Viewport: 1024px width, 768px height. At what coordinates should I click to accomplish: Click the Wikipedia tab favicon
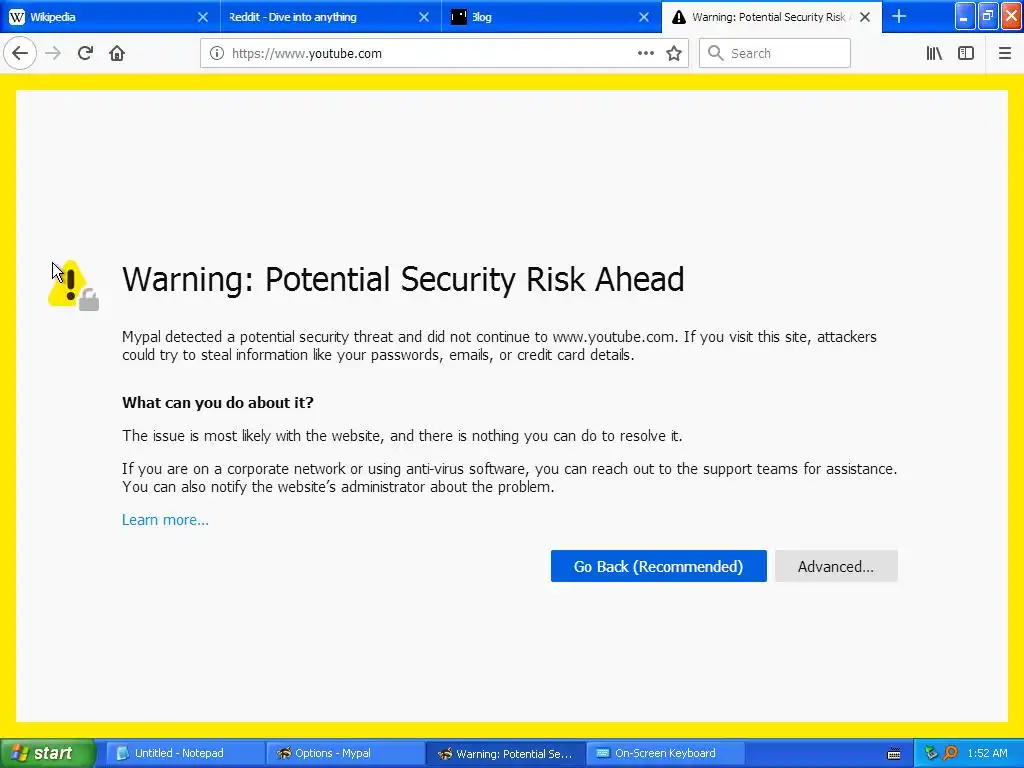(x=17, y=17)
